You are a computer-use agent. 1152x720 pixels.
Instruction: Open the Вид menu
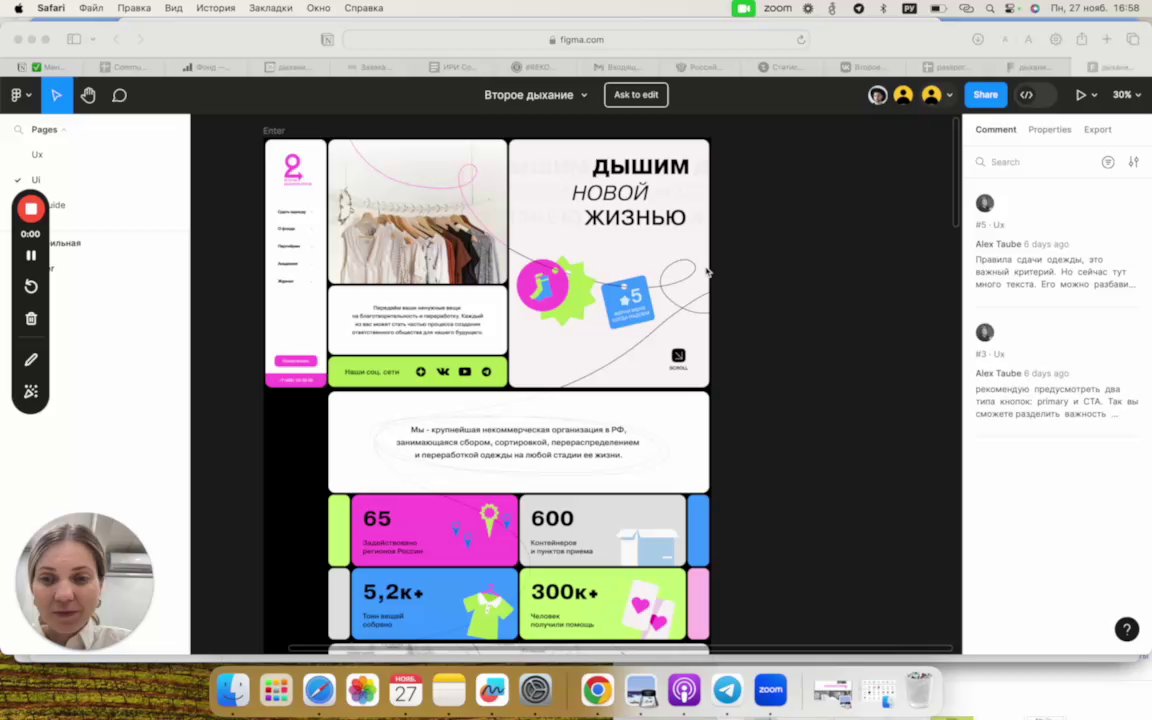173,8
